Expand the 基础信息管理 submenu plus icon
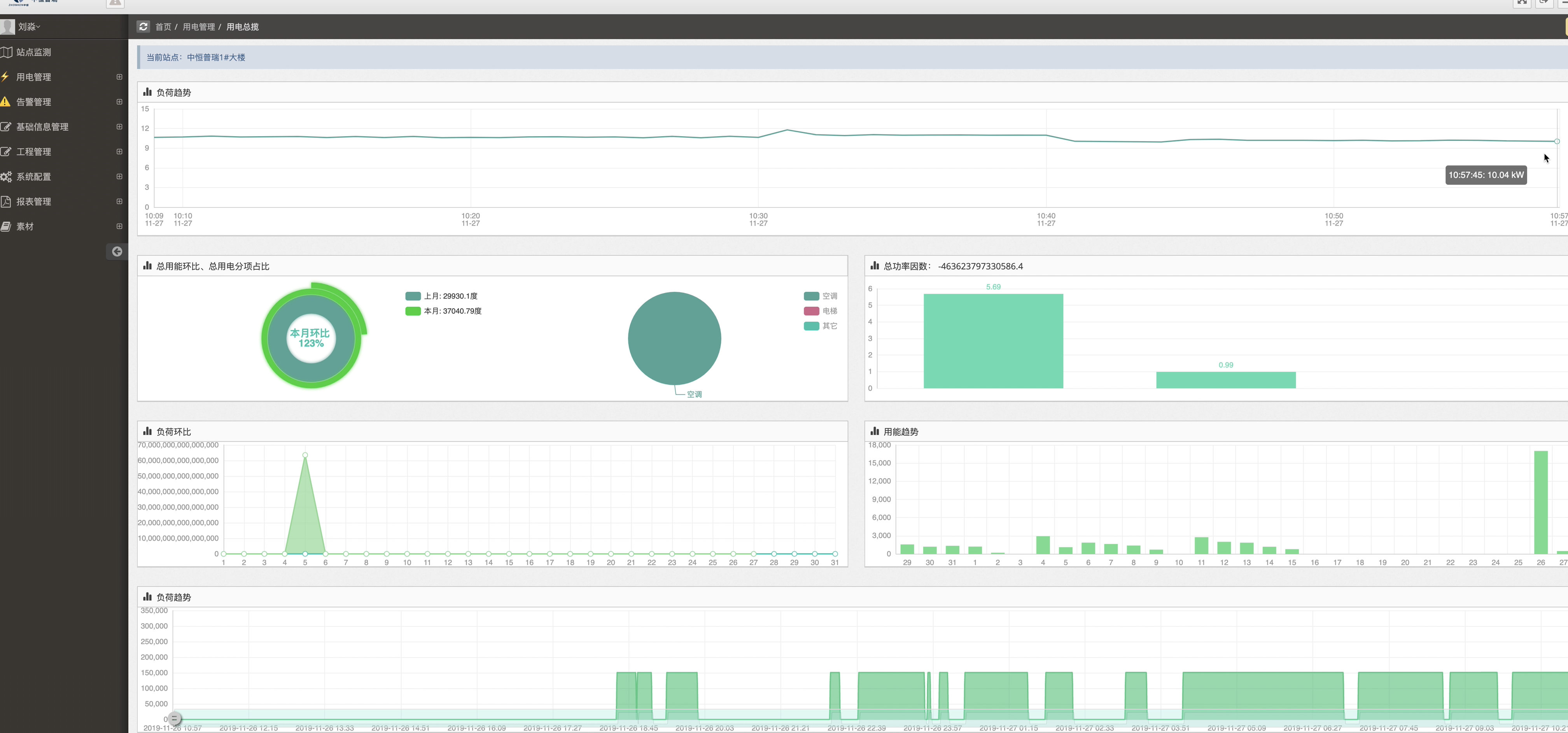1568x733 pixels. click(x=119, y=126)
